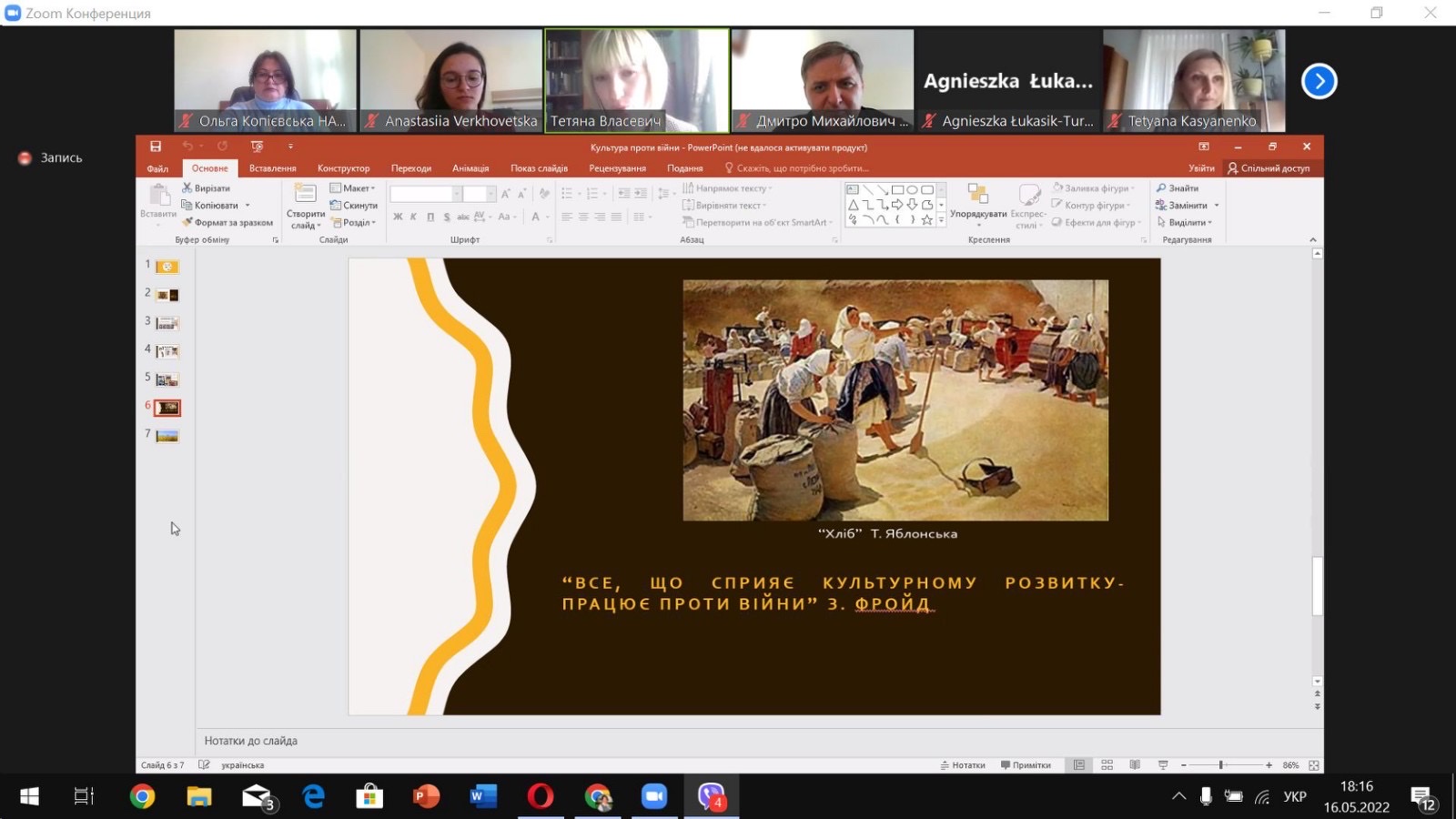The height and width of the screenshot is (819, 1456).
Task: Expand the shapes gallery more arrow
Action: coord(941,219)
